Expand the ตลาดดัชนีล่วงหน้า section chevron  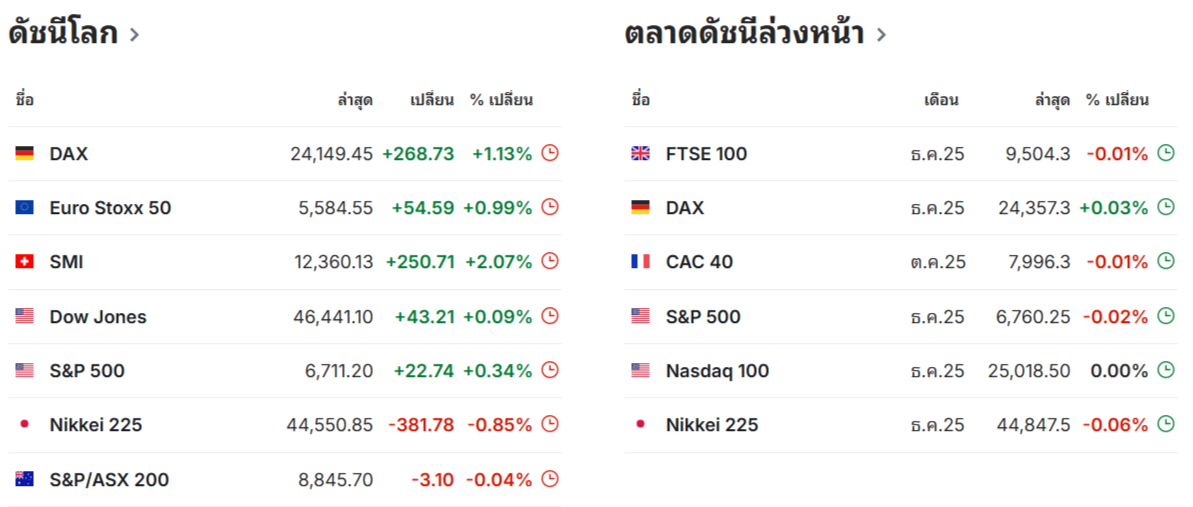pos(881,35)
